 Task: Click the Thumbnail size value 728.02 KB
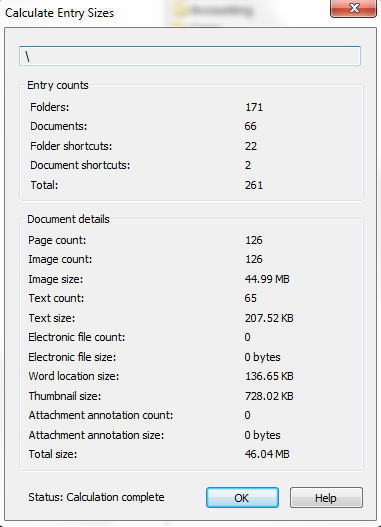[269, 396]
